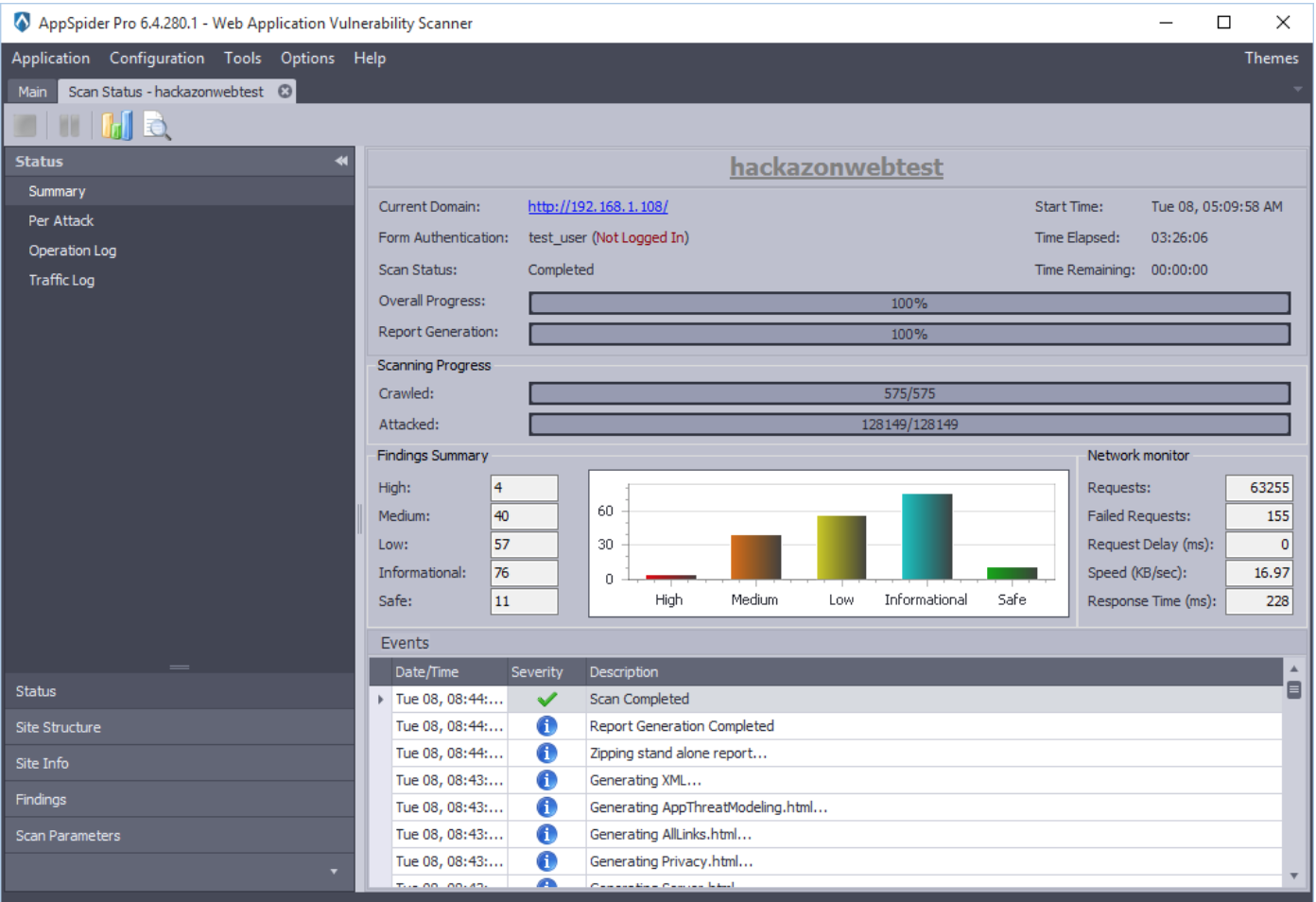
Task: Select Summary in the Status panel
Action: coord(180,191)
